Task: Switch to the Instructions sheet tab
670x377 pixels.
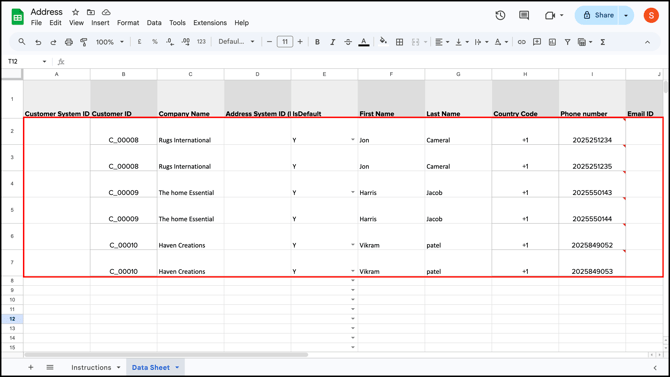Action: pos(91,367)
